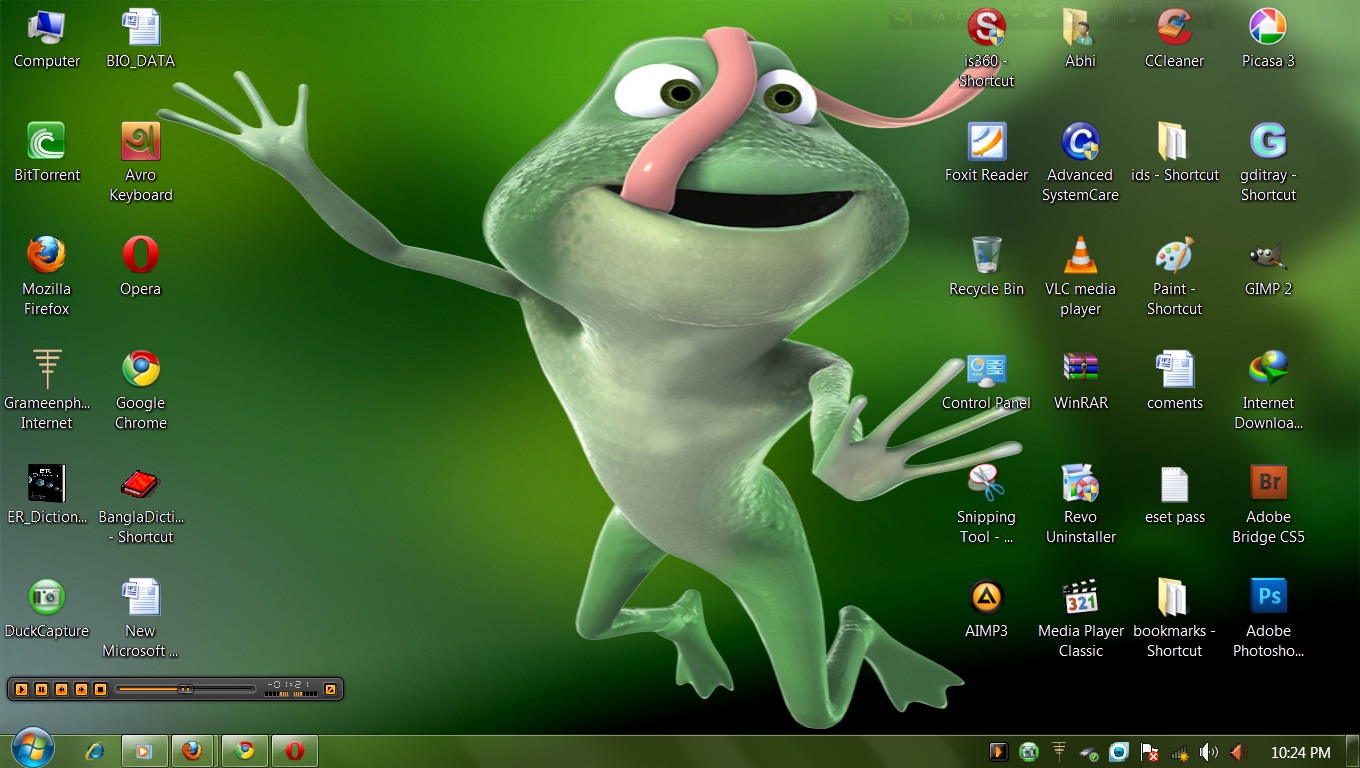The height and width of the screenshot is (768, 1360).
Task: Select the AIMP3 desktop icon
Action: tap(986, 609)
